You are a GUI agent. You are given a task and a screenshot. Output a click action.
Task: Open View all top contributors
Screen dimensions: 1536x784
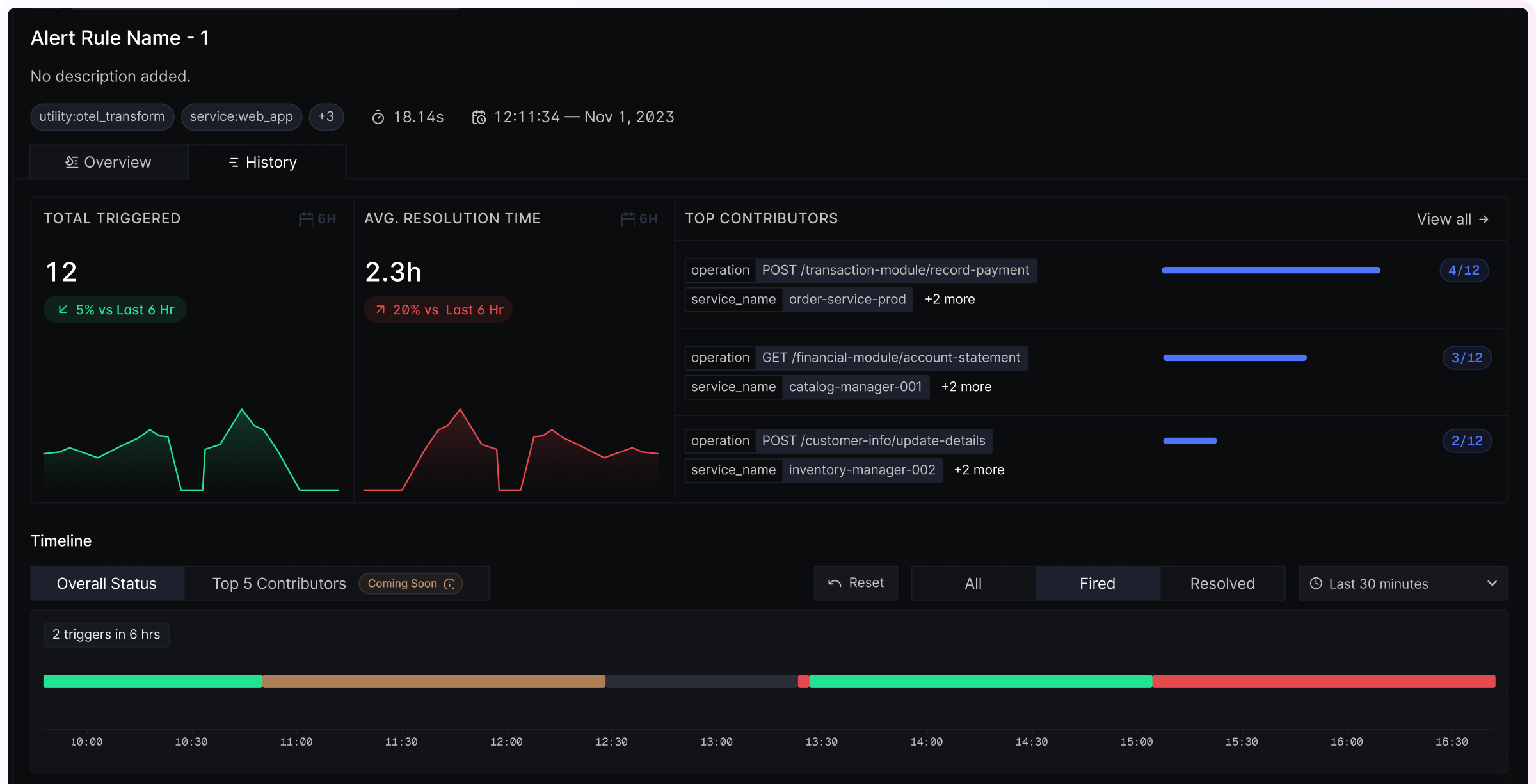[x=1453, y=219]
